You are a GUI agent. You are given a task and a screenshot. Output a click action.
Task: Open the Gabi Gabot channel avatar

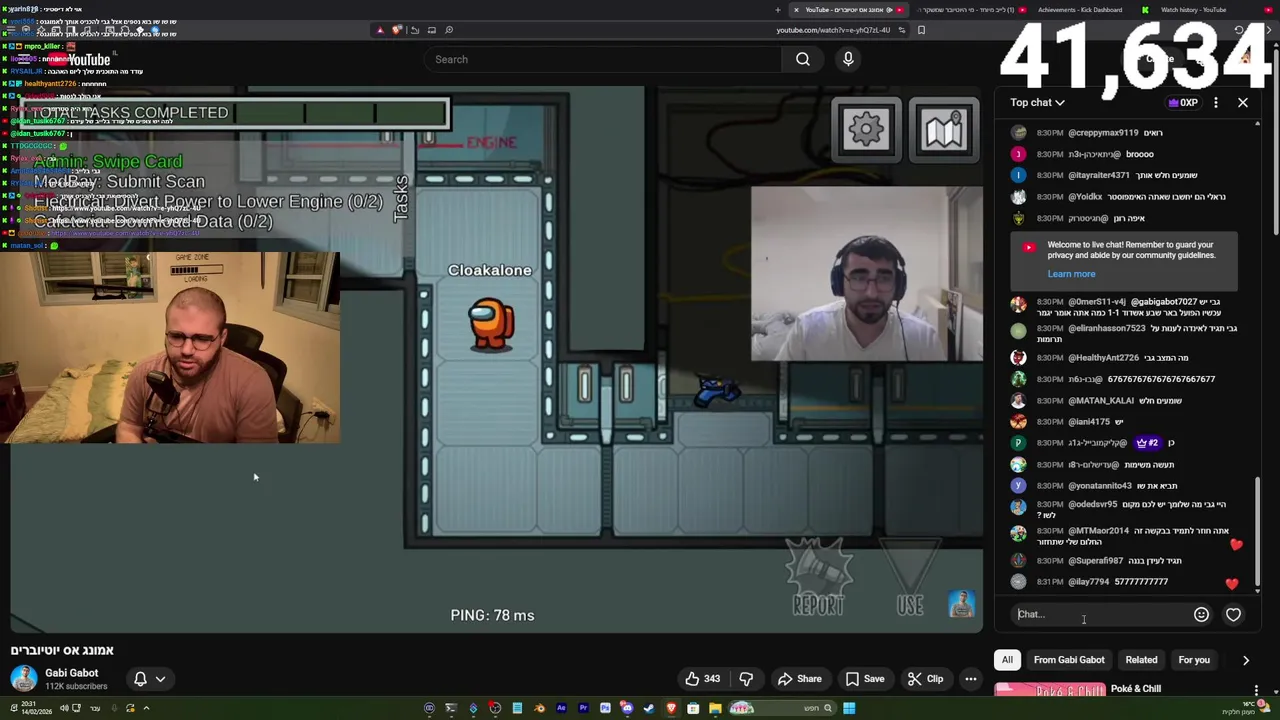[x=24, y=678]
